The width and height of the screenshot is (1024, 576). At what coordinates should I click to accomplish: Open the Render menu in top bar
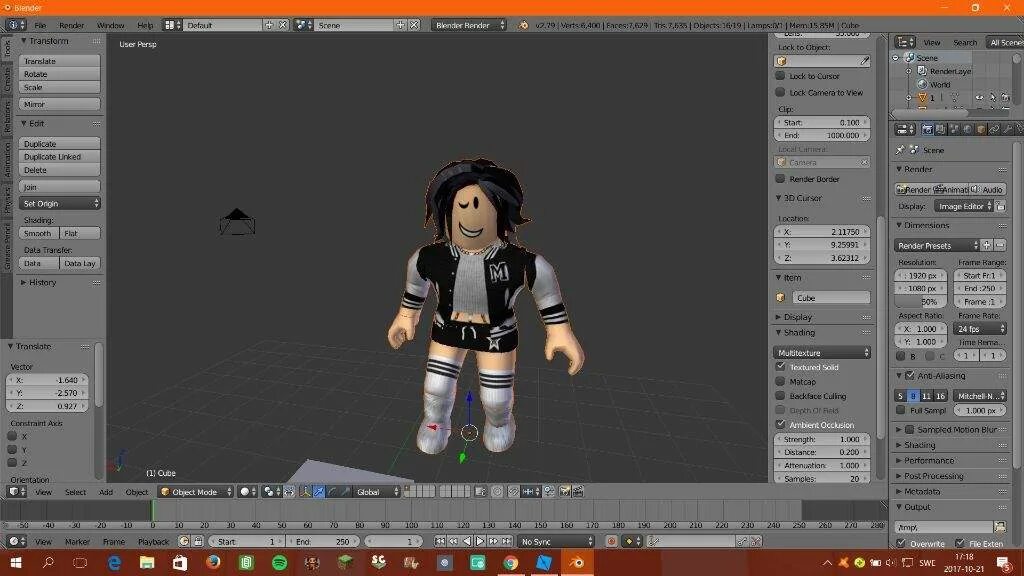pyautogui.click(x=71, y=25)
